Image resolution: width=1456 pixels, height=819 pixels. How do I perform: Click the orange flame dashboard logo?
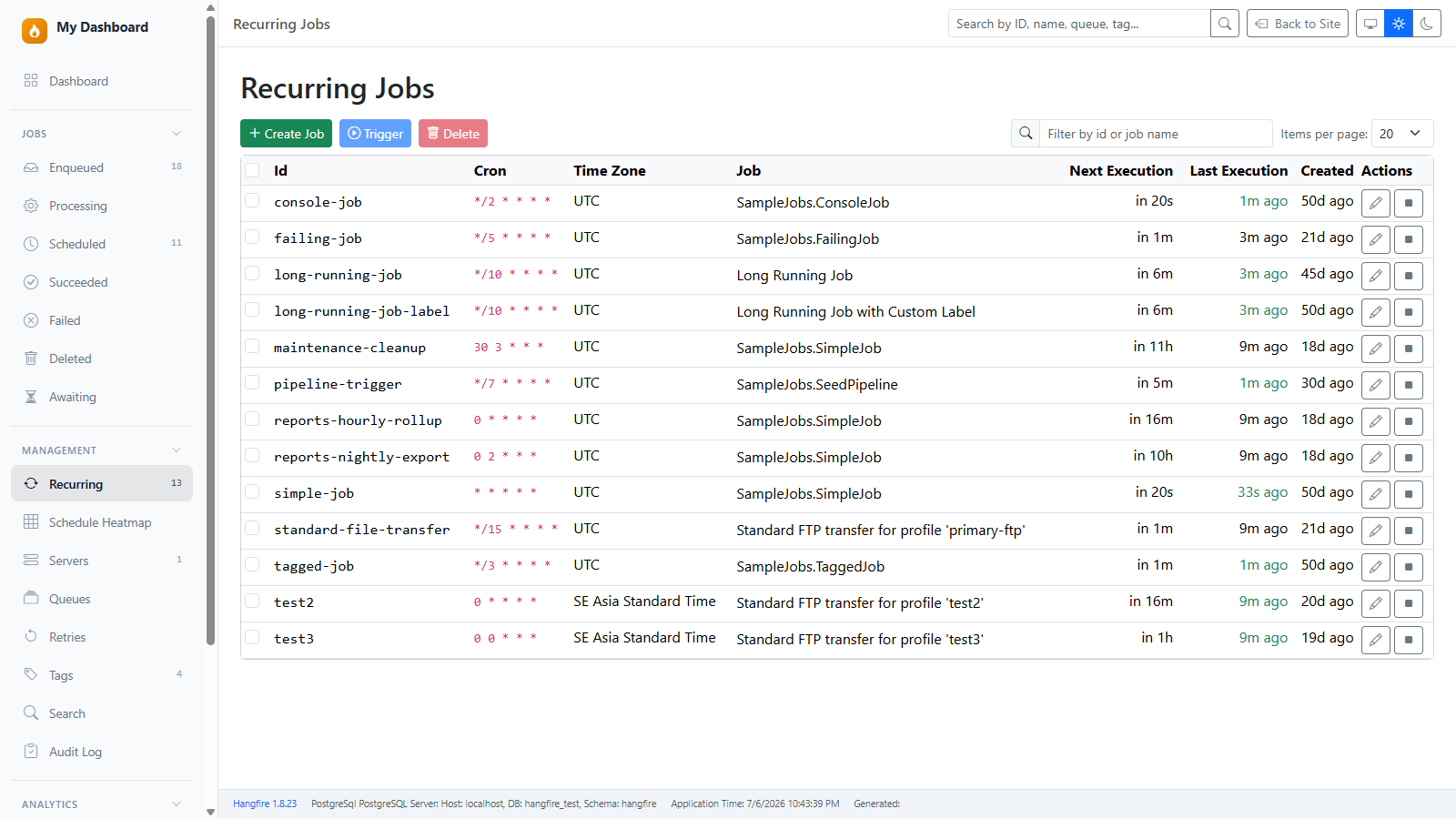click(x=35, y=31)
